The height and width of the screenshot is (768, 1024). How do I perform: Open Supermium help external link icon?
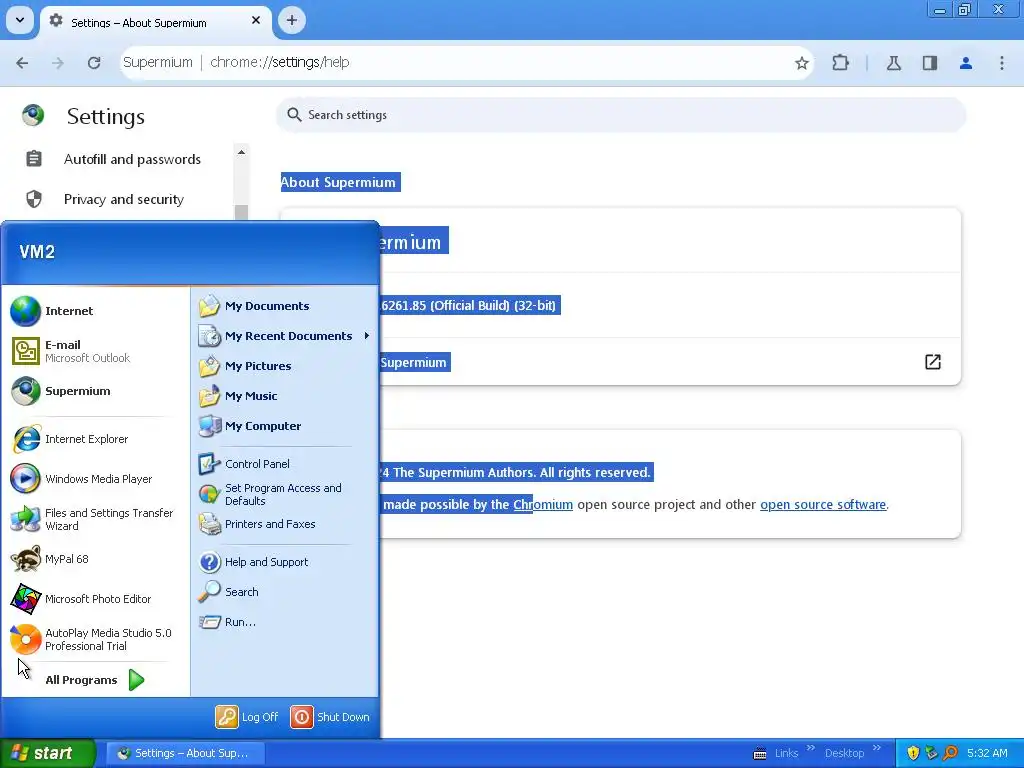pos(933,362)
